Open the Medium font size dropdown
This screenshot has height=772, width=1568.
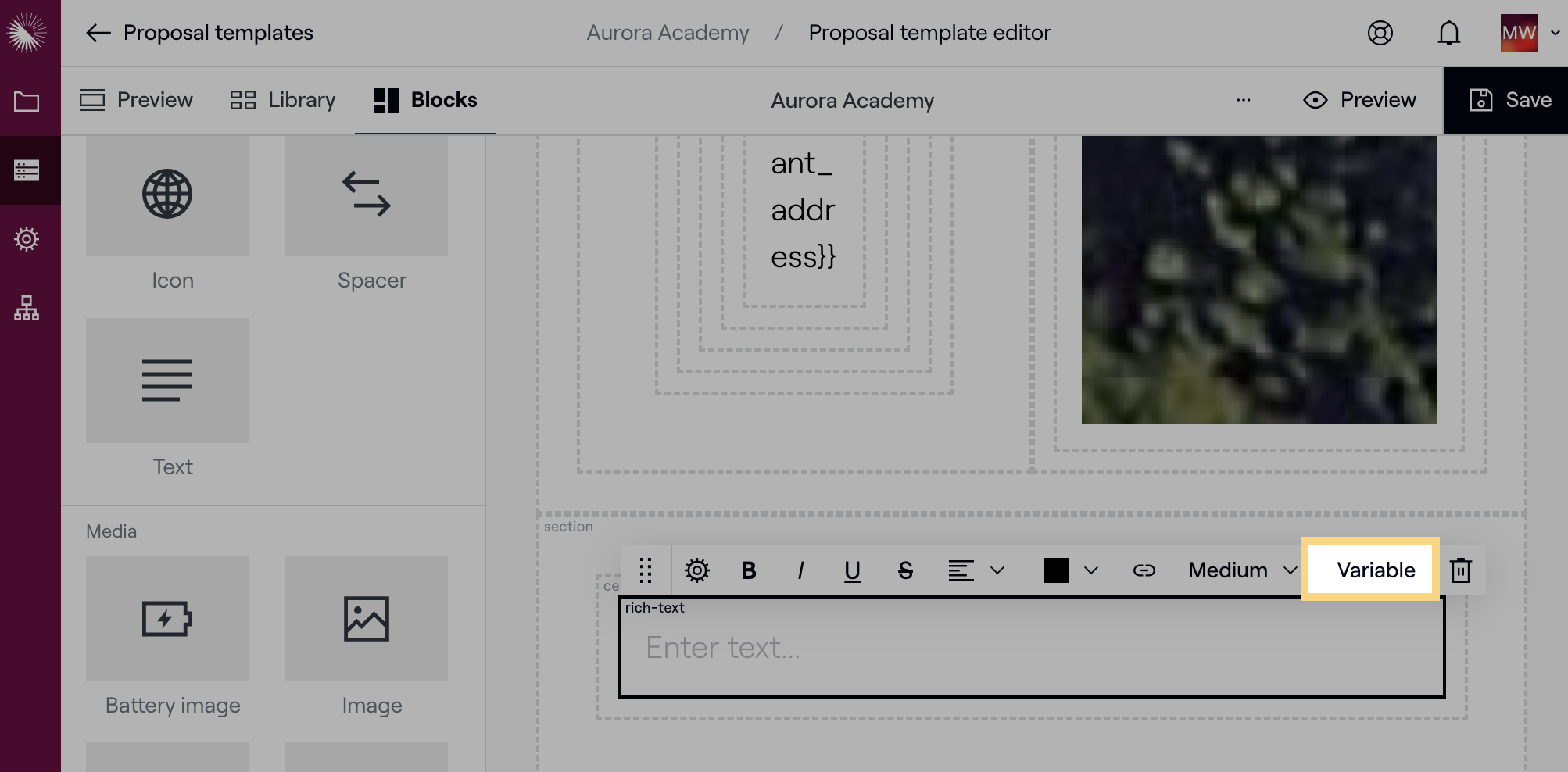tap(1241, 570)
